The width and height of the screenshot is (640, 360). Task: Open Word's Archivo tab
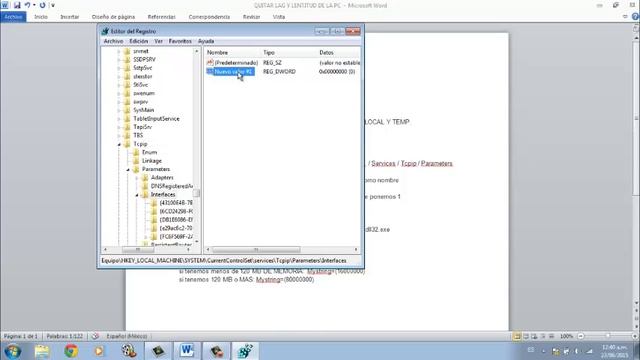[x=13, y=17]
